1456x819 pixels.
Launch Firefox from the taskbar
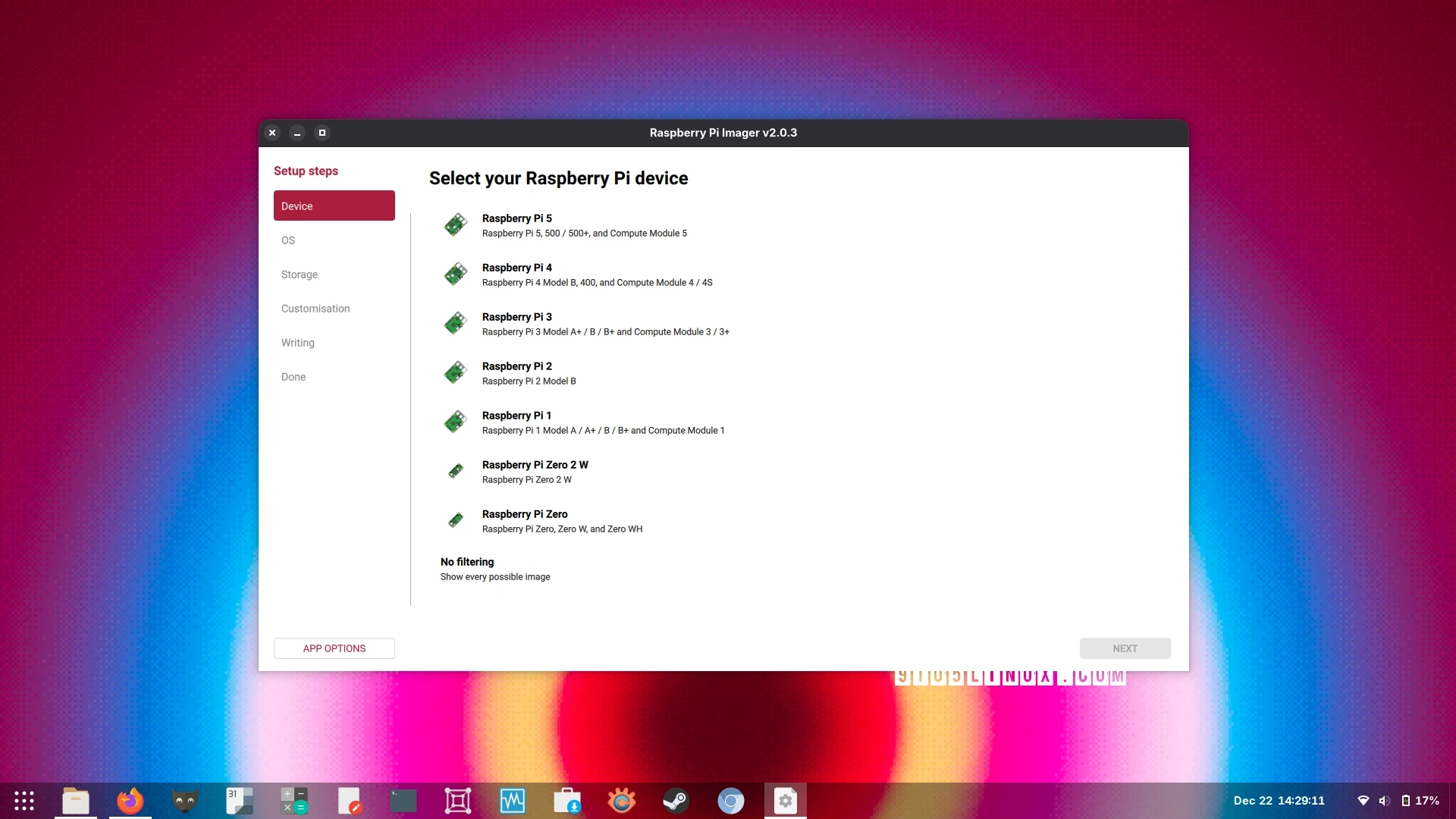tap(130, 800)
